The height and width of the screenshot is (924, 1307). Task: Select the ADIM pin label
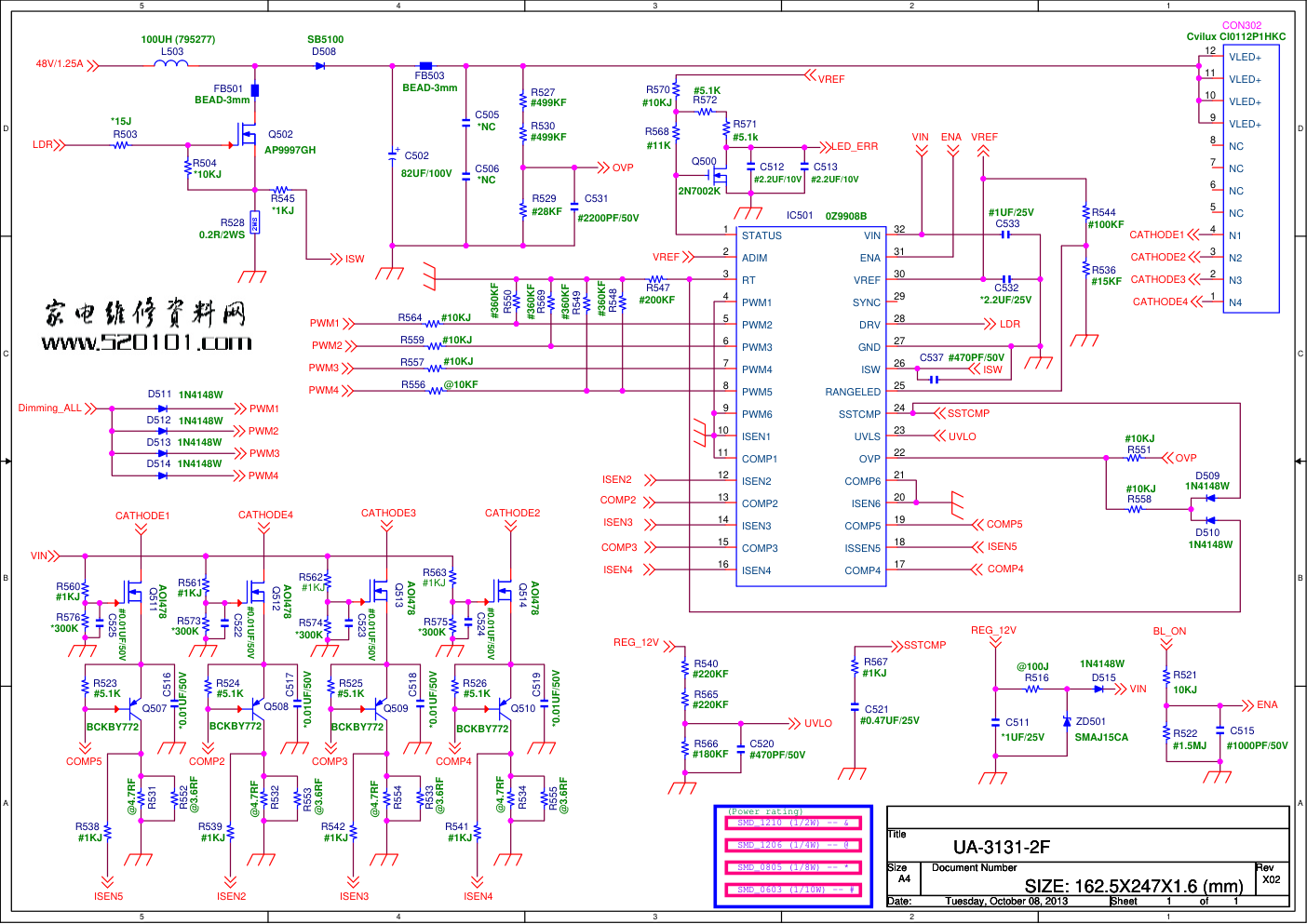coord(755,258)
